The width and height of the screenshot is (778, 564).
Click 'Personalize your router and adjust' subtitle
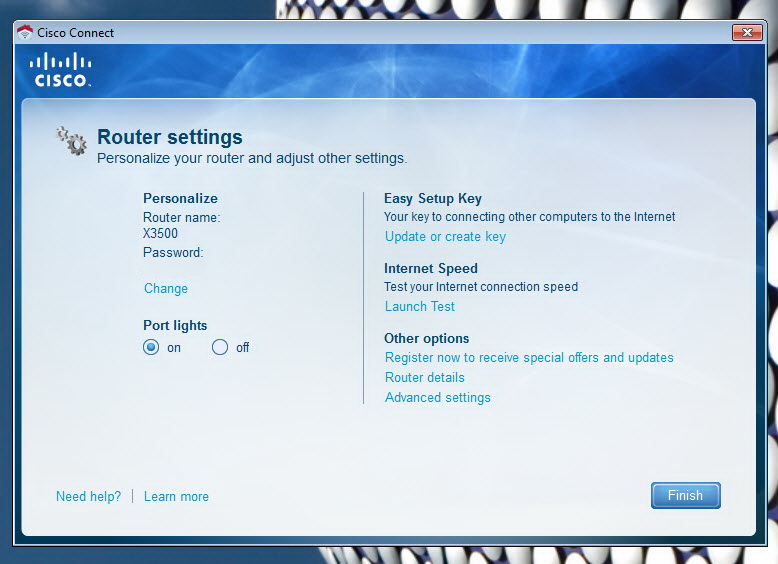coord(252,158)
